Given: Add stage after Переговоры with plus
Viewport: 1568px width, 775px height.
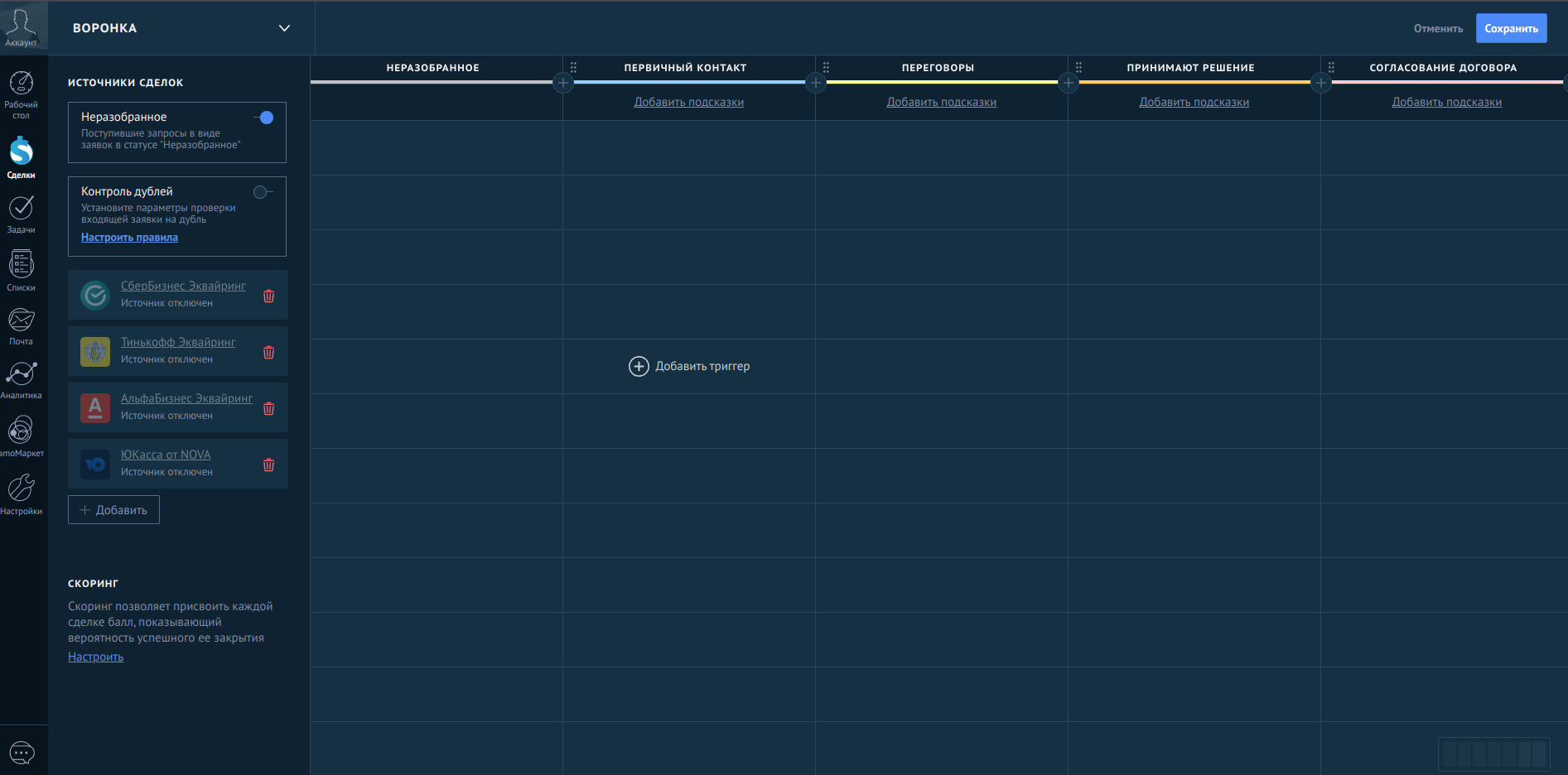Looking at the screenshot, I should (1069, 83).
